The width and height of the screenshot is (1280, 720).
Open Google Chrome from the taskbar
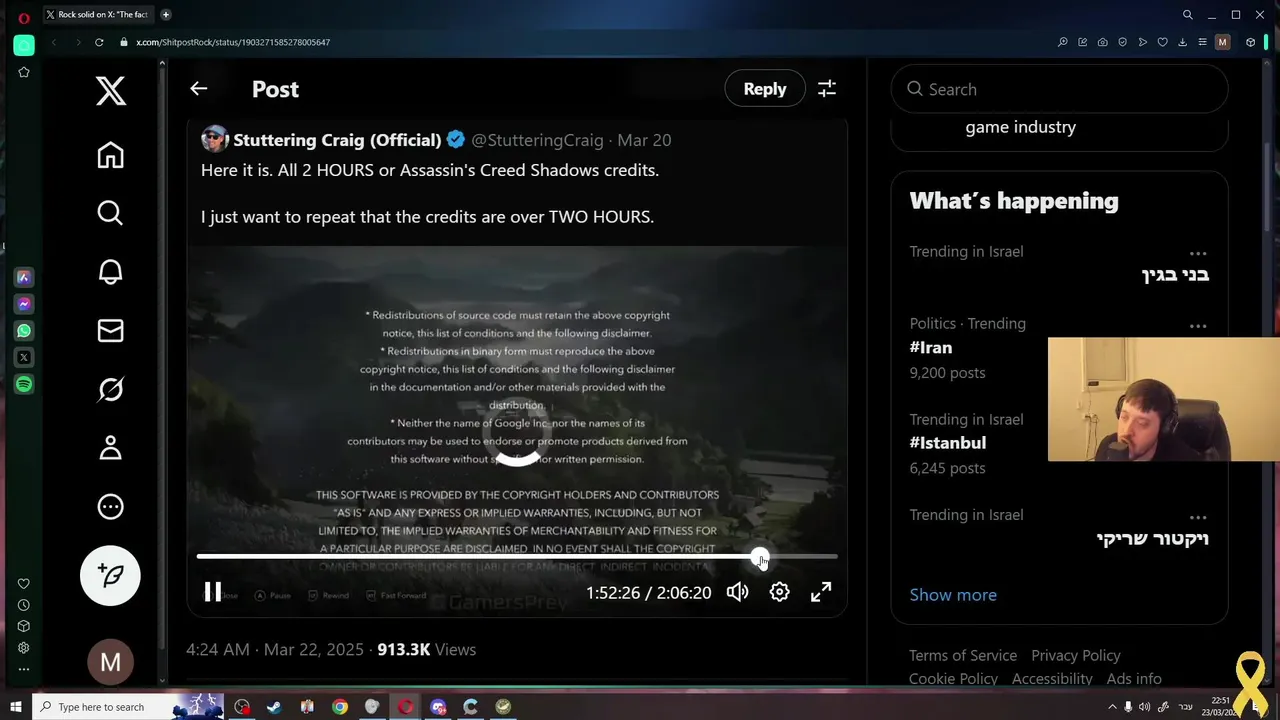(x=340, y=707)
